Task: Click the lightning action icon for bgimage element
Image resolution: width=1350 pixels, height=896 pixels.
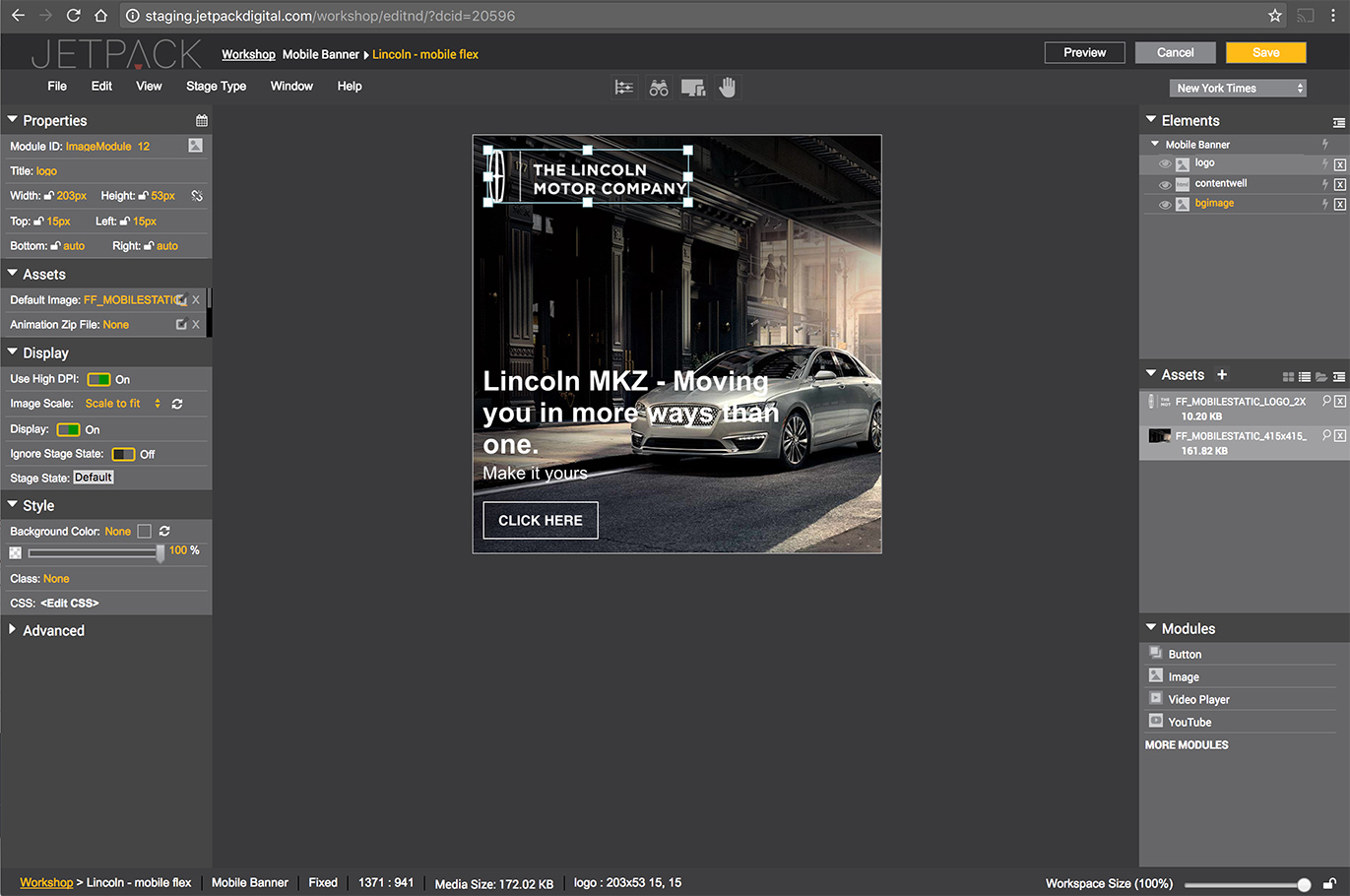Action: point(1325,204)
